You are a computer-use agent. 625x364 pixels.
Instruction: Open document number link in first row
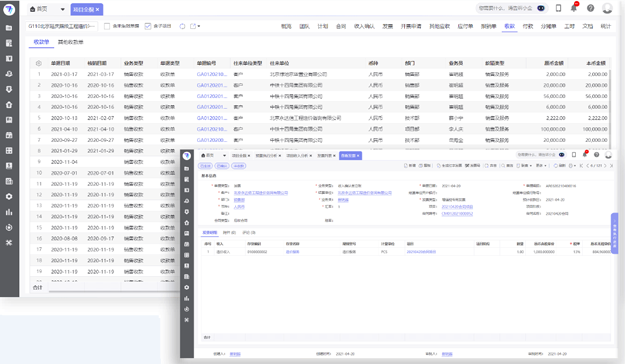pyautogui.click(x=212, y=74)
